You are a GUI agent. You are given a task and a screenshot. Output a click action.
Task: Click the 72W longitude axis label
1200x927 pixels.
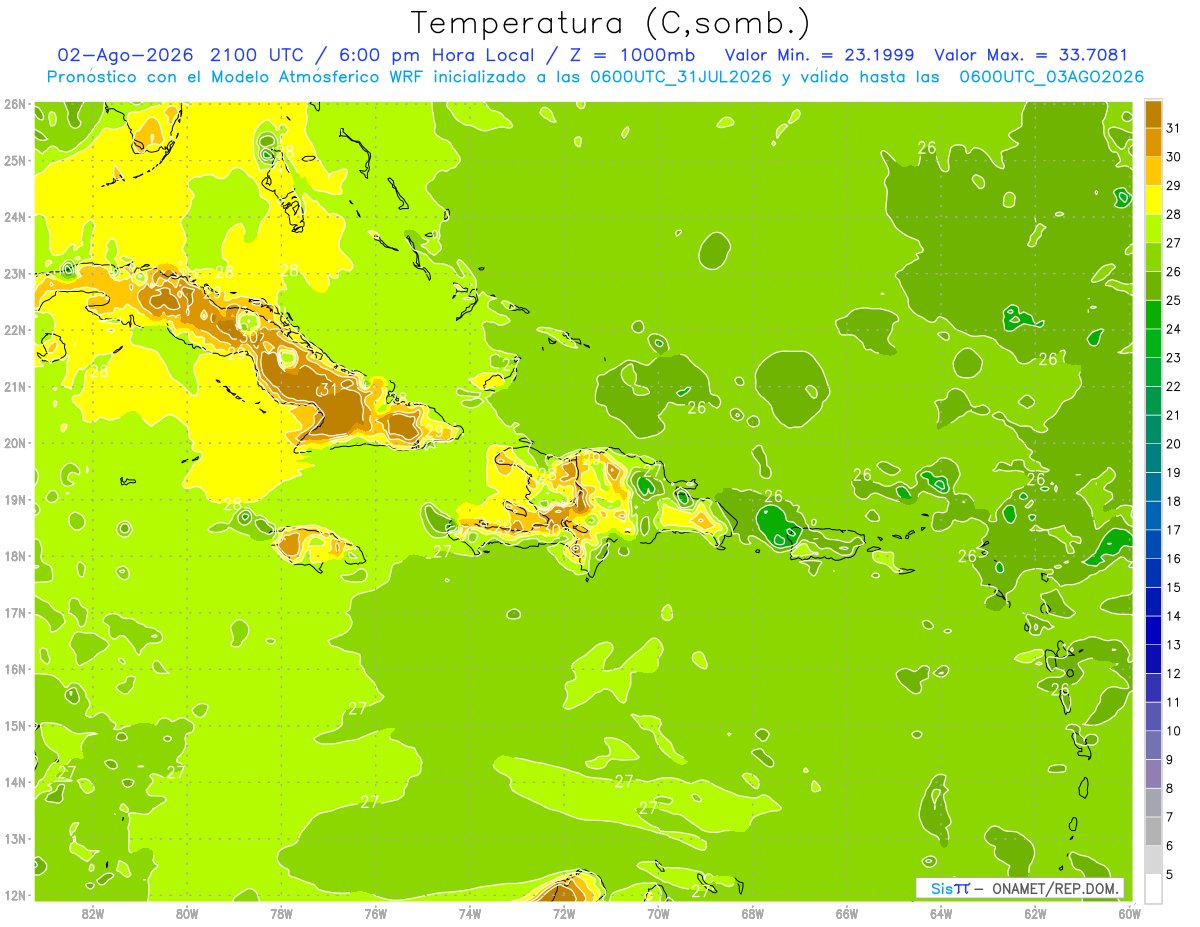564,913
